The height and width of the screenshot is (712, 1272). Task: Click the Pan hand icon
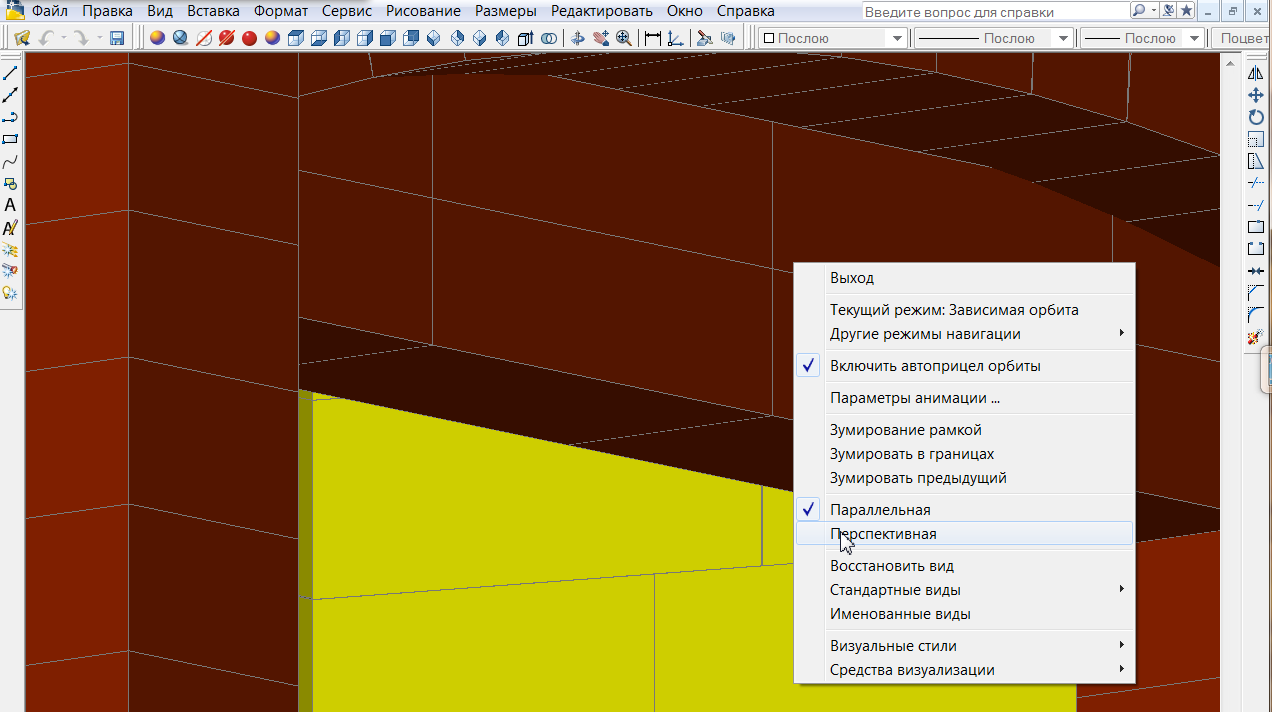600,38
